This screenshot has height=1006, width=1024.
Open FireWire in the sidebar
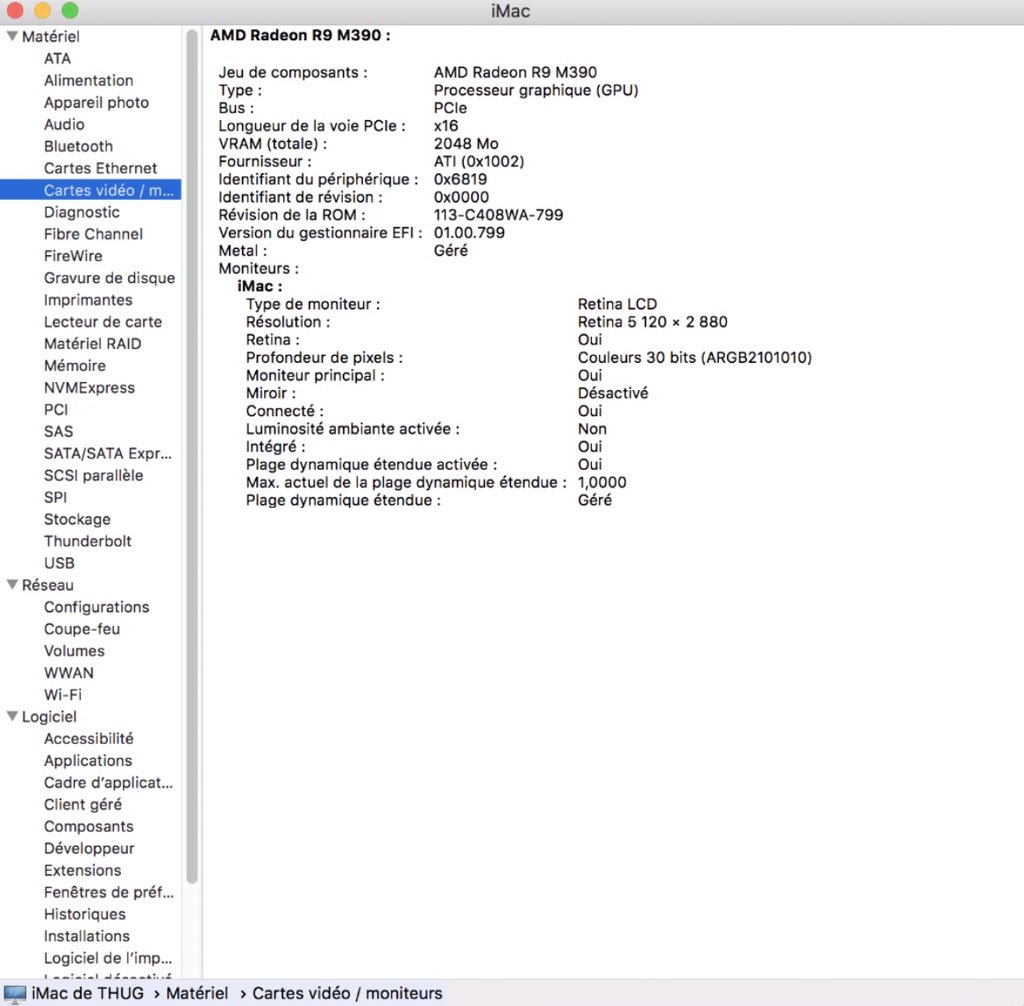[73, 256]
